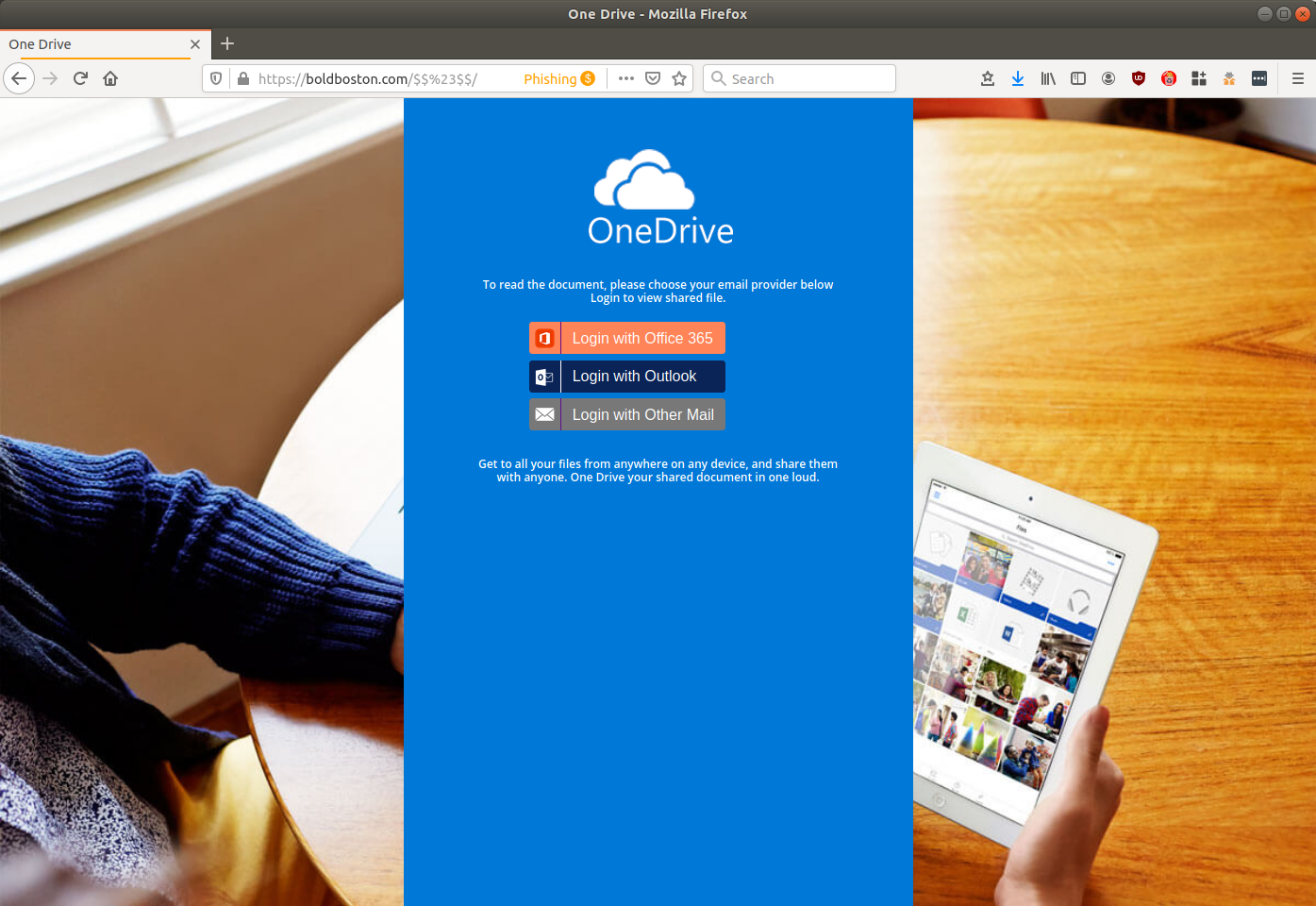This screenshot has width=1316, height=906.
Task: Open the Firefox home page
Action: tap(110, 78)
